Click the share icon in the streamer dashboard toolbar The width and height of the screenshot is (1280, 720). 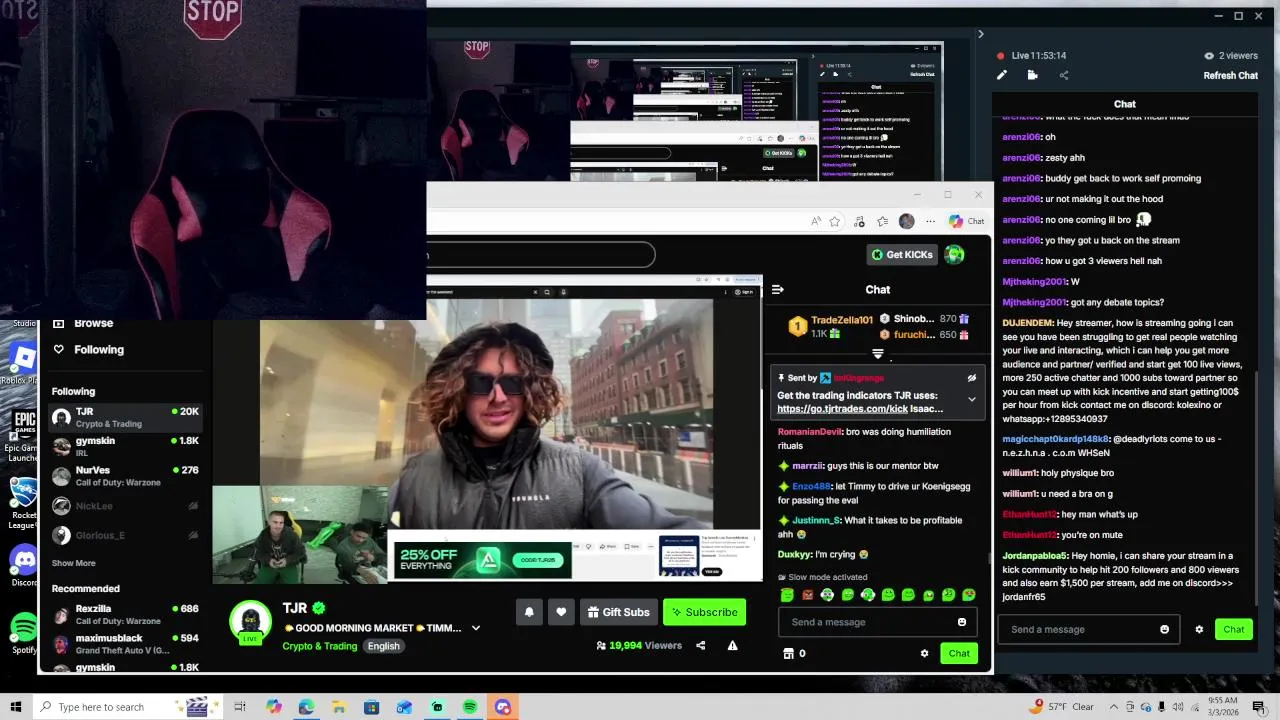click(x=1064, y=75)
